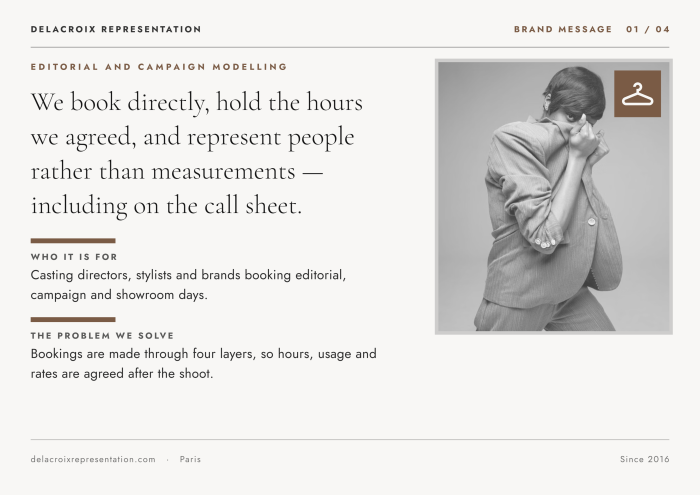Click the brown bar above Who It Is For
This screenshot has height=495, width=700.
73,241
